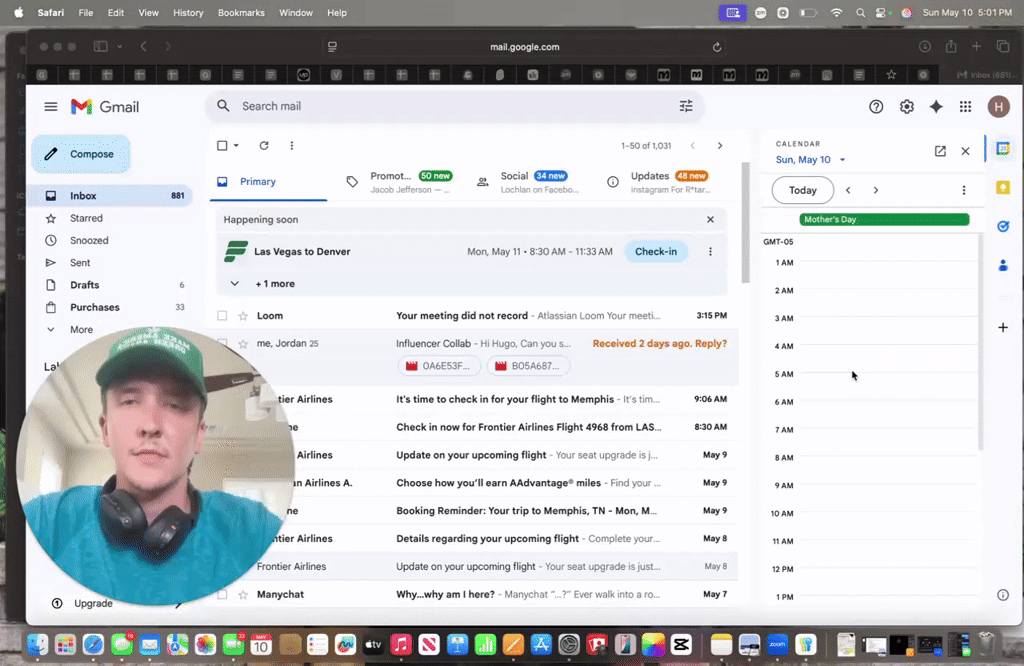1024x666 pixels.
Task: Jump to Today in Calendar
Action: tap(803, 190)
